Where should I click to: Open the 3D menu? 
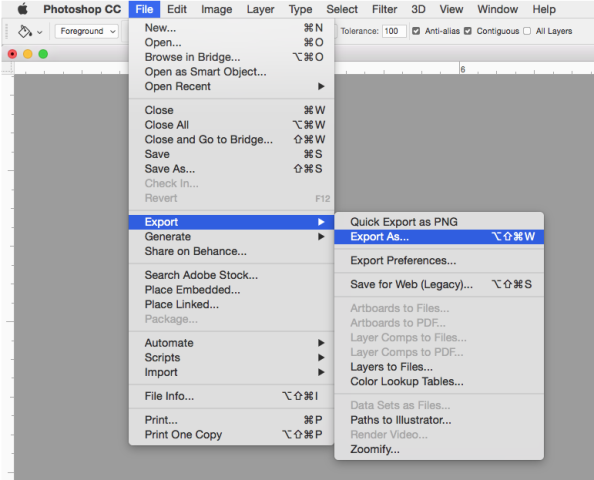[x=419, y=9]
